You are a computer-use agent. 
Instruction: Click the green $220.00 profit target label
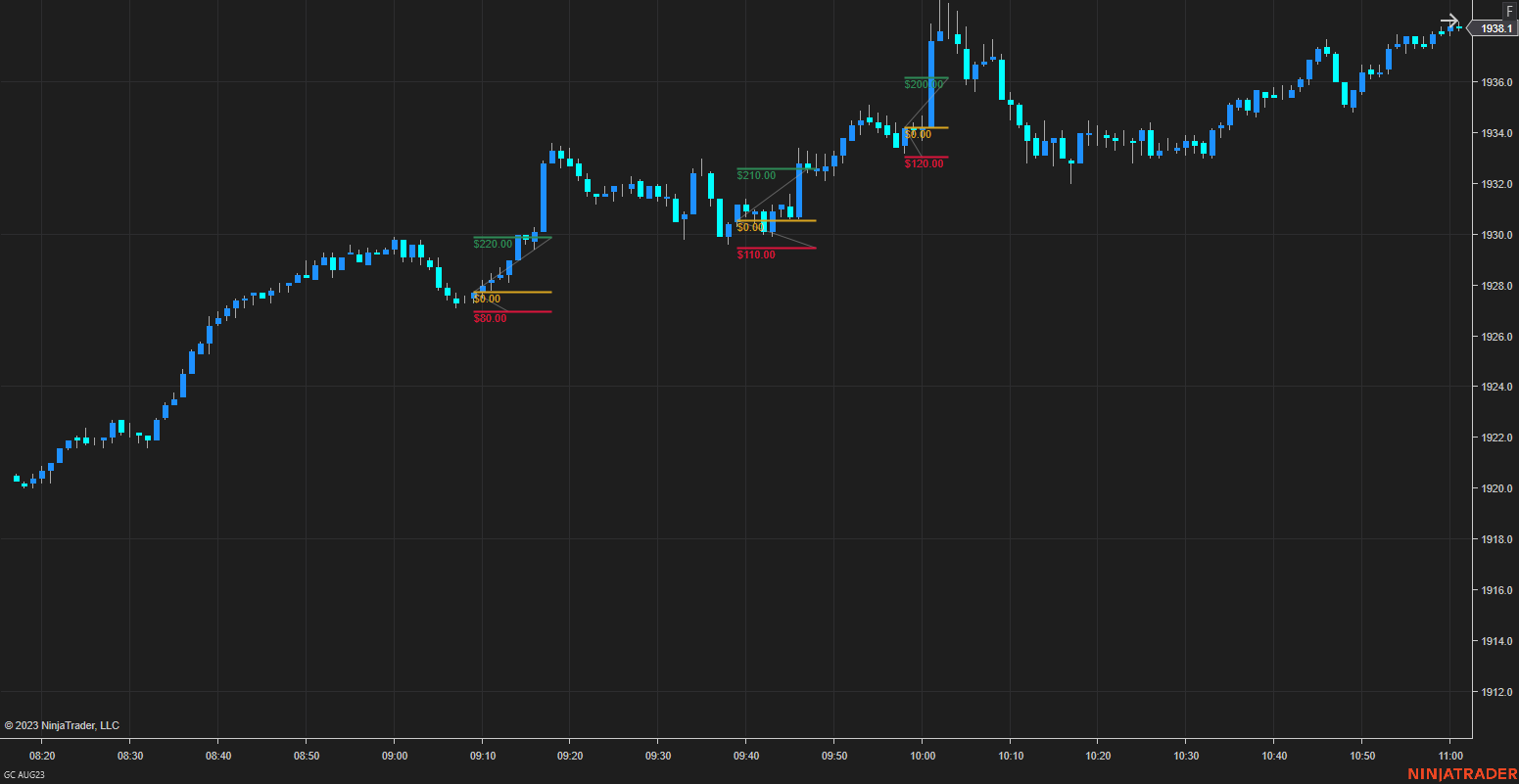click(x=493, y=244)
